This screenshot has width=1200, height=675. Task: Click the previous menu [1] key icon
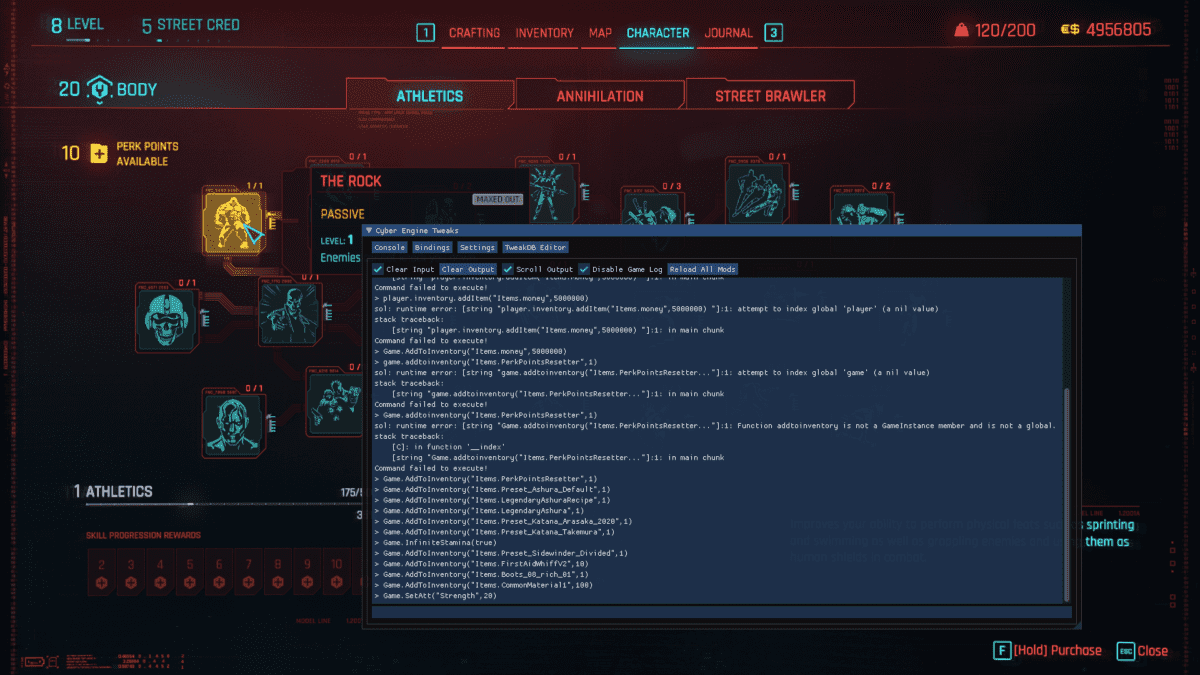(426, 33)
